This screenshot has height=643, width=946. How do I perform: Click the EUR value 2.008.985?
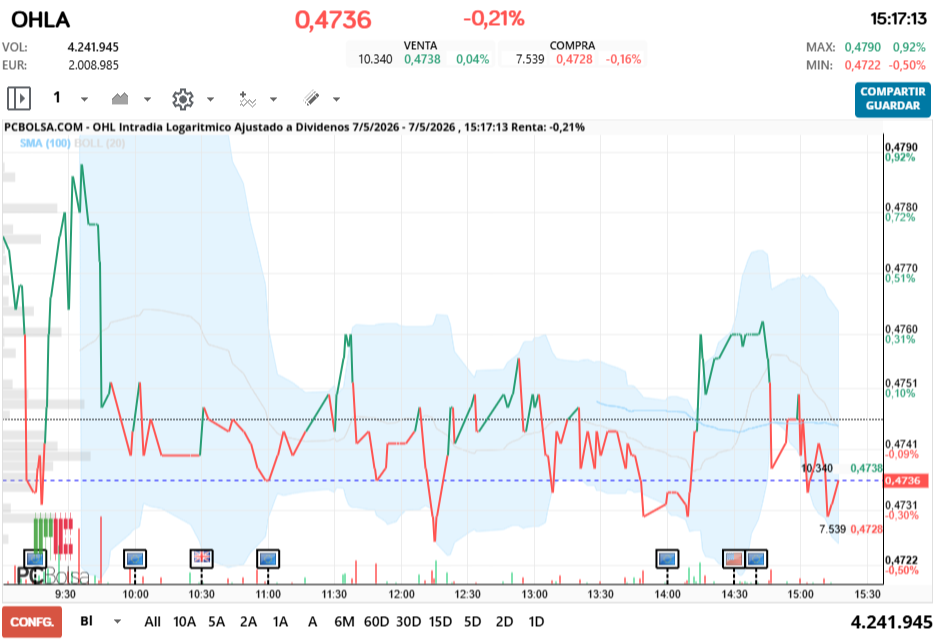point(93,65)
